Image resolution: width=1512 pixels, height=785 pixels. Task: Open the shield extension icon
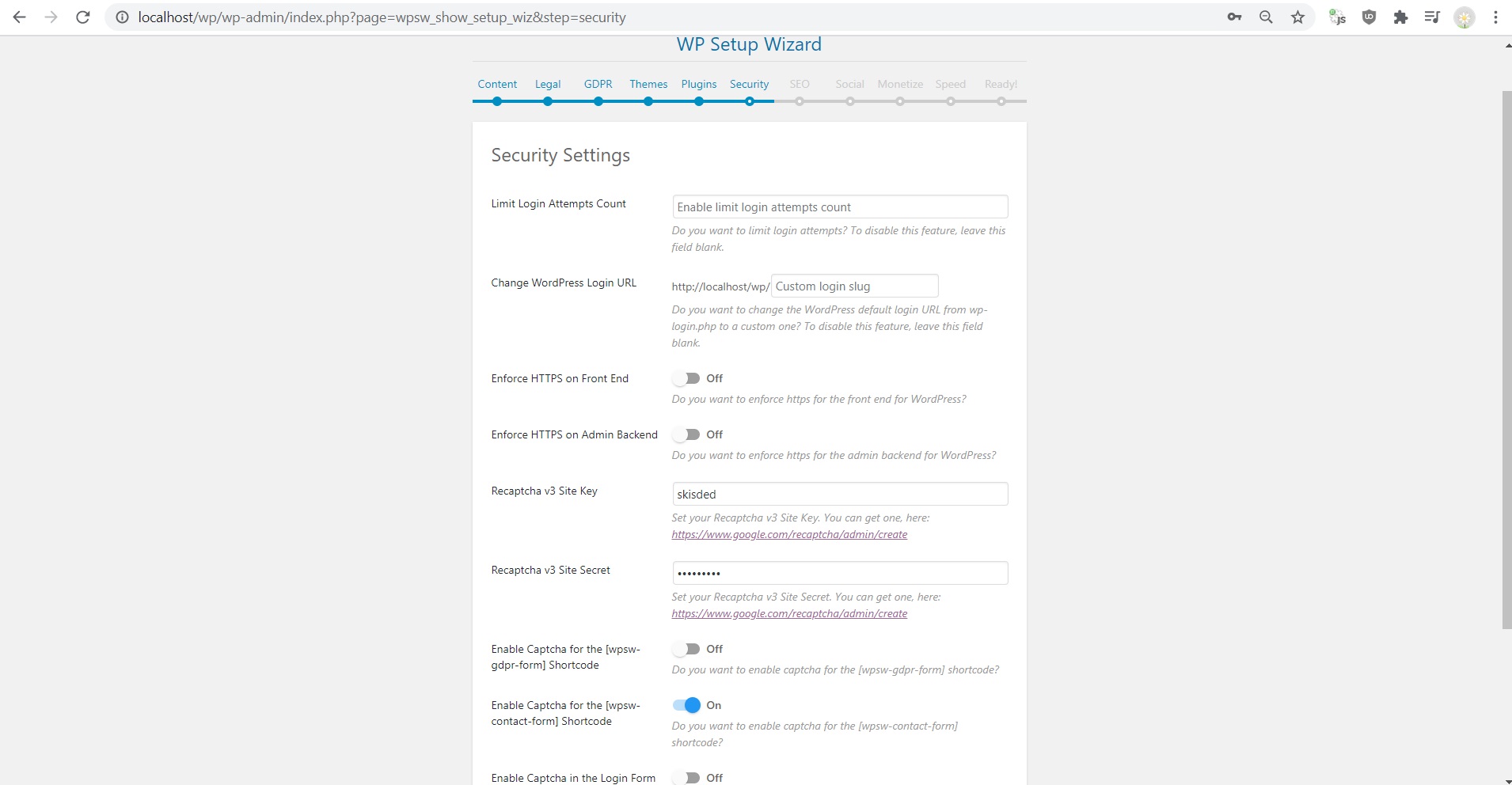tap(1369, 17)
